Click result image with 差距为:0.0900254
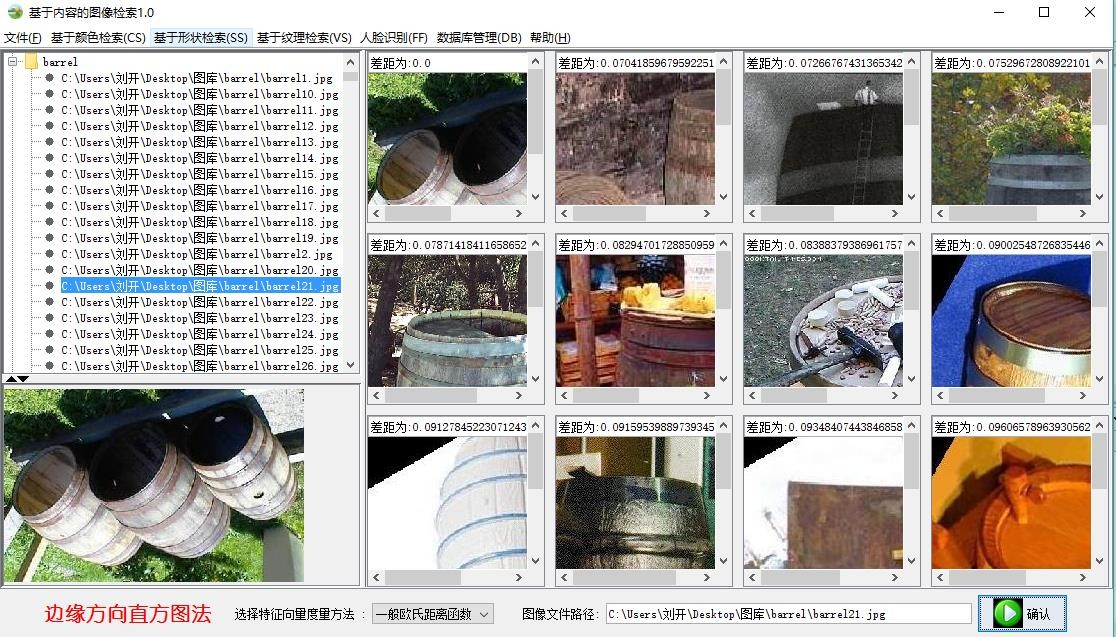The image size is (1116, 637). coord(1011,320)
